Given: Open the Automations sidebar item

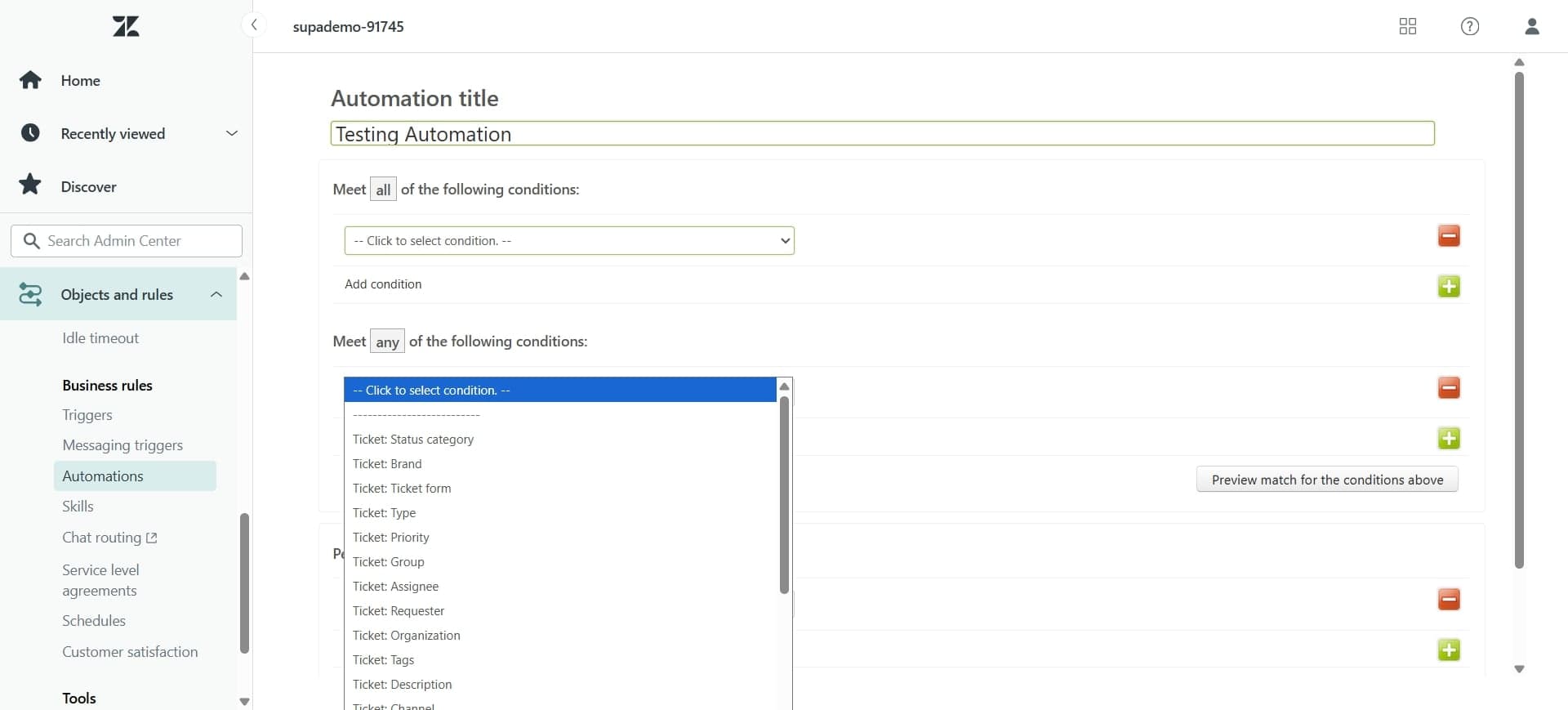Looking at the screenshot, I should pyautogui.click(x=135, y=476).
